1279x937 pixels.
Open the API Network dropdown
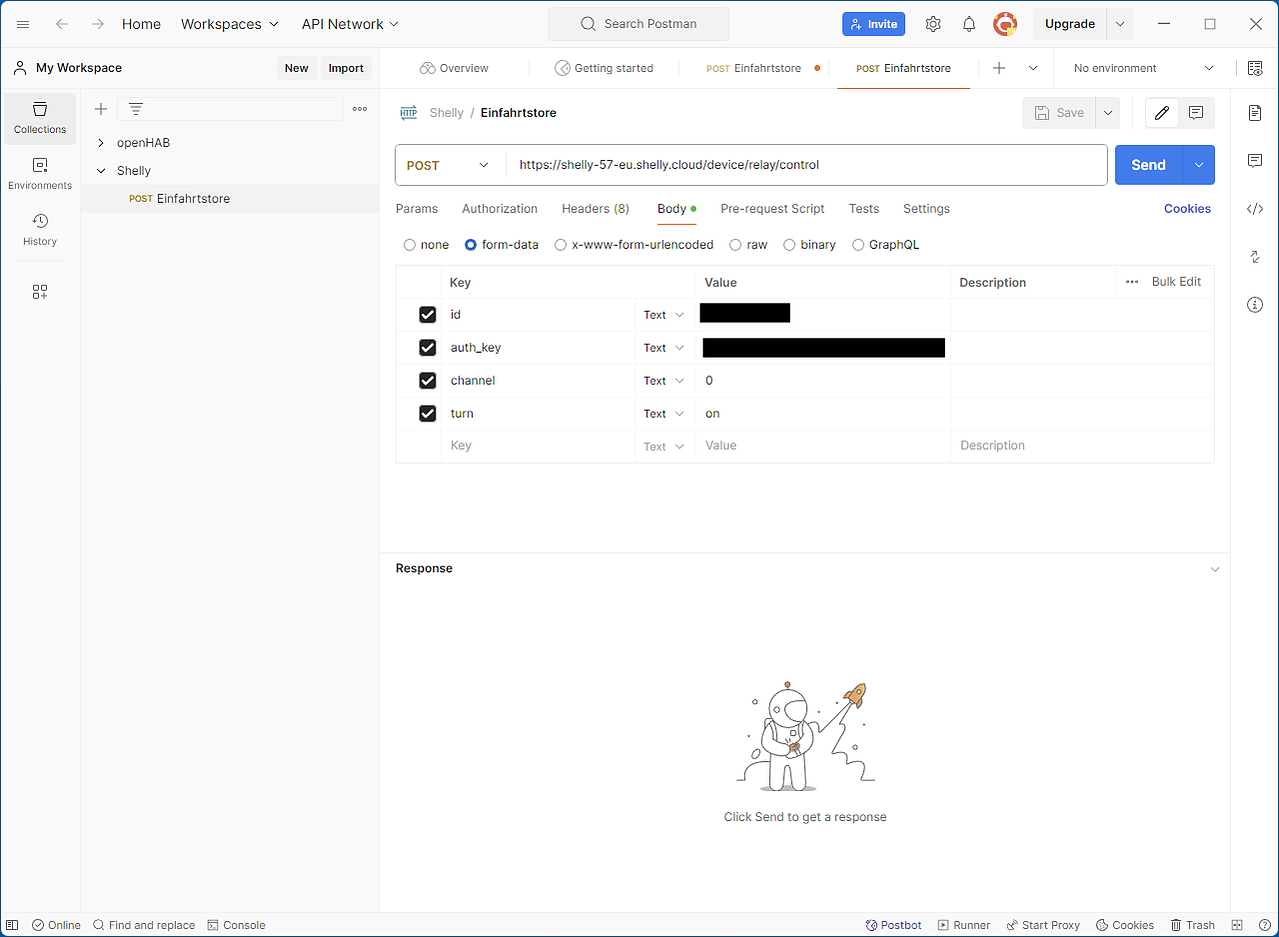(x=350, y=24)
